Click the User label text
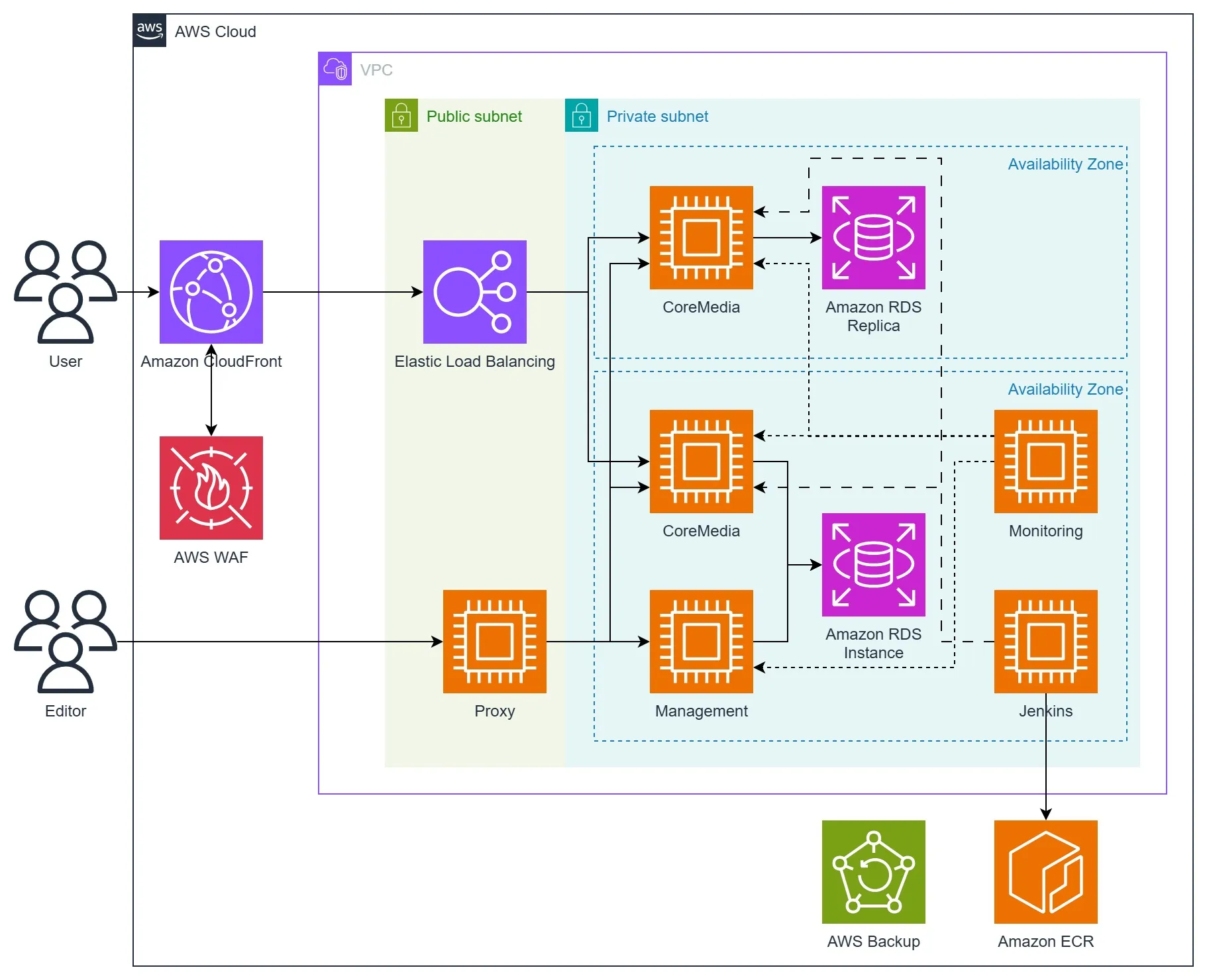The image size is (1207, 980). 66,362
